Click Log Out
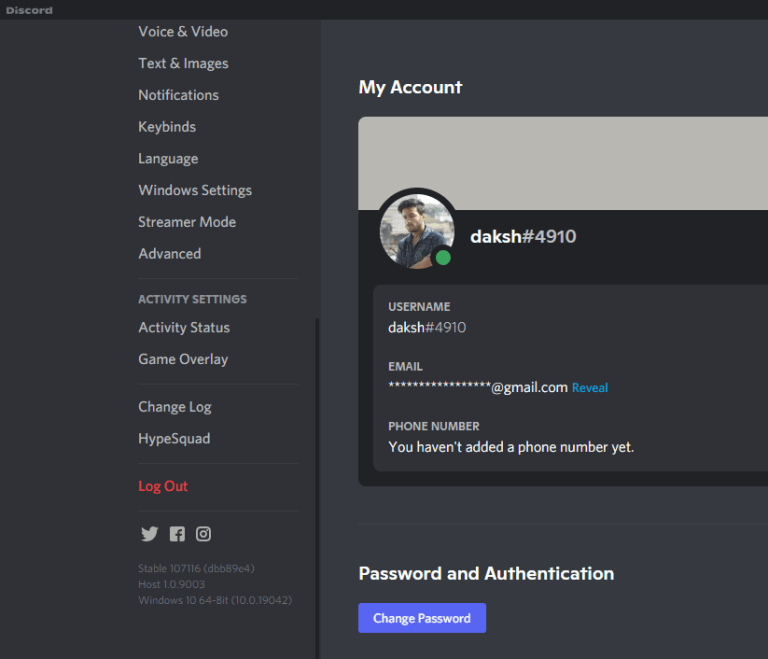The height and width of the screenshot is (659, 768). tap(163, 486)
